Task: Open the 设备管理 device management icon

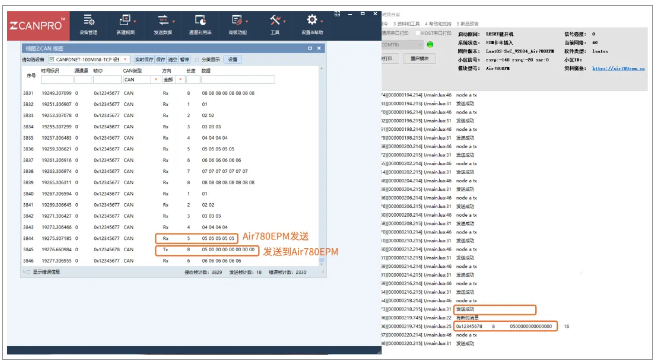Action: pos(88,20)
